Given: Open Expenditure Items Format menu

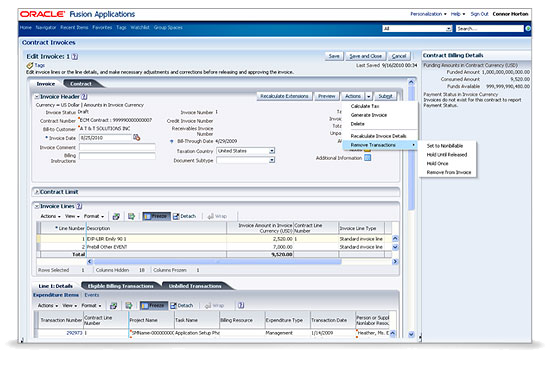Looking at the screenshot, I should click(x=92, y=306).
